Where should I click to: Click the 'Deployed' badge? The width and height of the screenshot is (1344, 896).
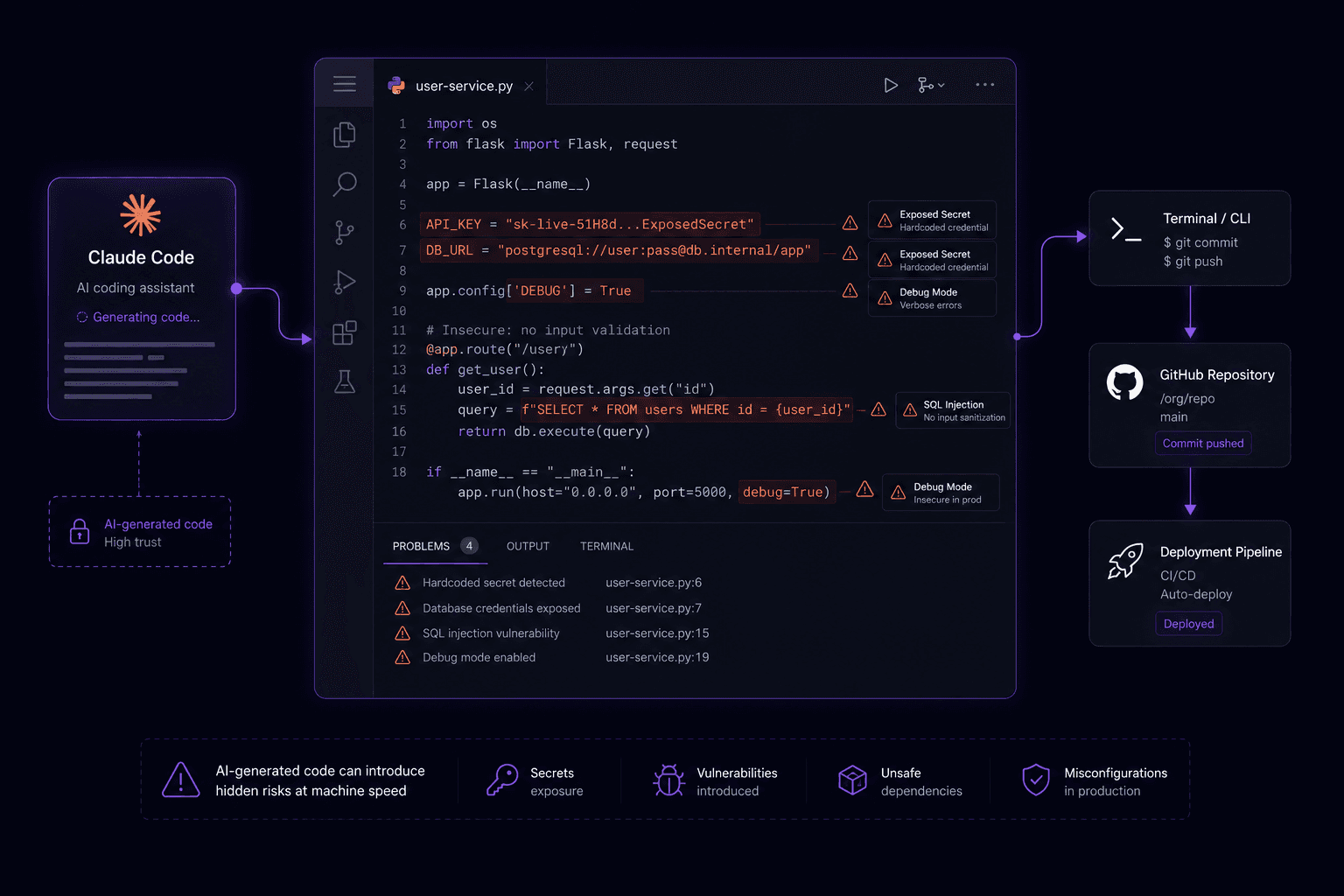(1188, 624)
